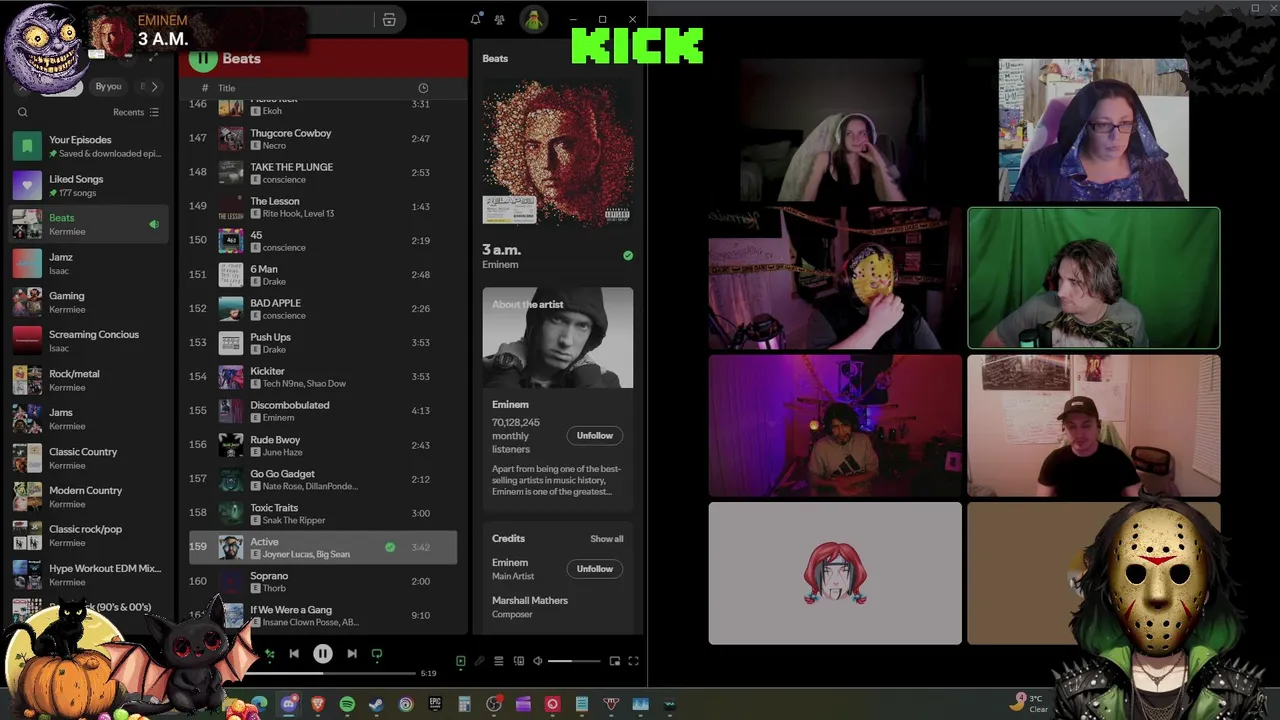
Task: Open Friend Activity
Action: click(499, 20)
